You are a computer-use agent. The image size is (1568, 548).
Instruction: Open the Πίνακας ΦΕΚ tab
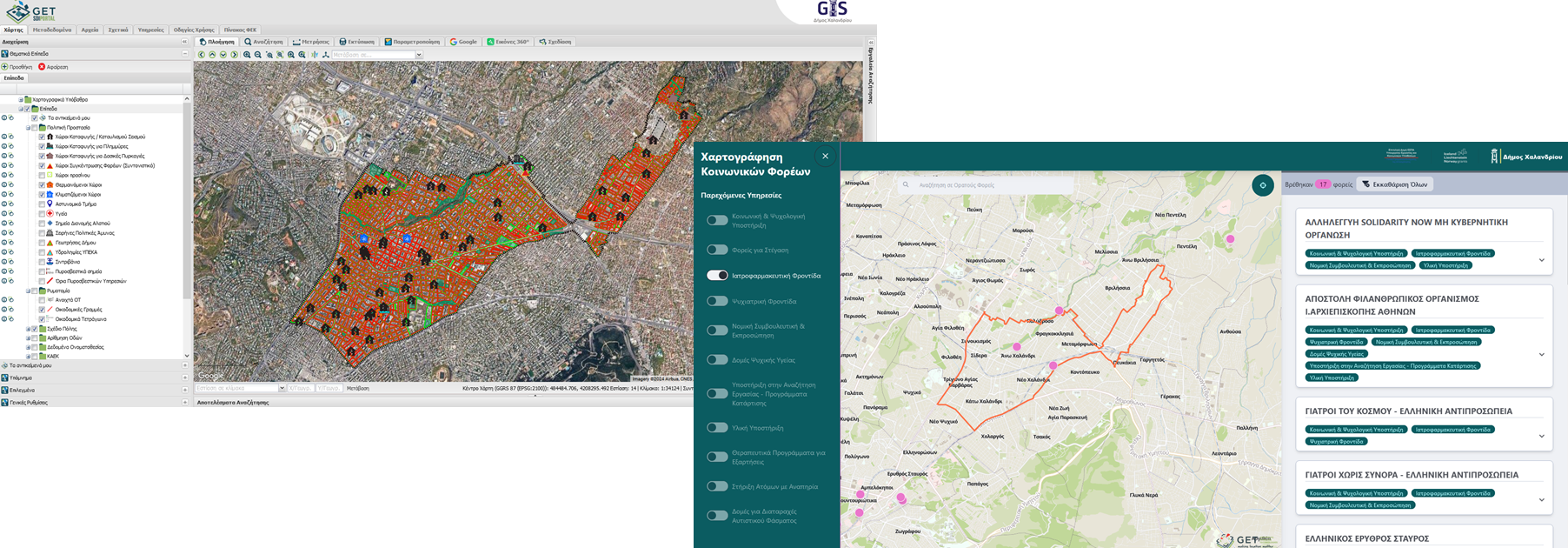(x=241, y=30)
